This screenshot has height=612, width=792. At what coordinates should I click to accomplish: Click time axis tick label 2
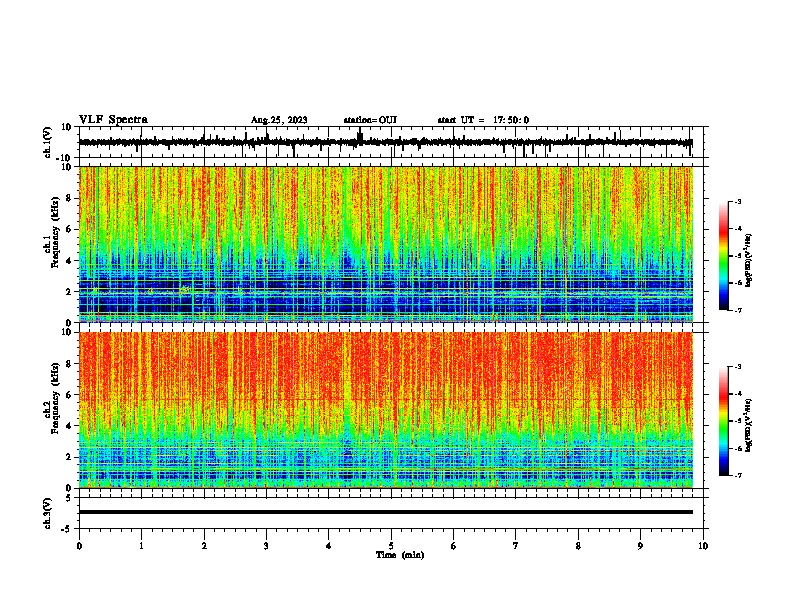[204, 546]
